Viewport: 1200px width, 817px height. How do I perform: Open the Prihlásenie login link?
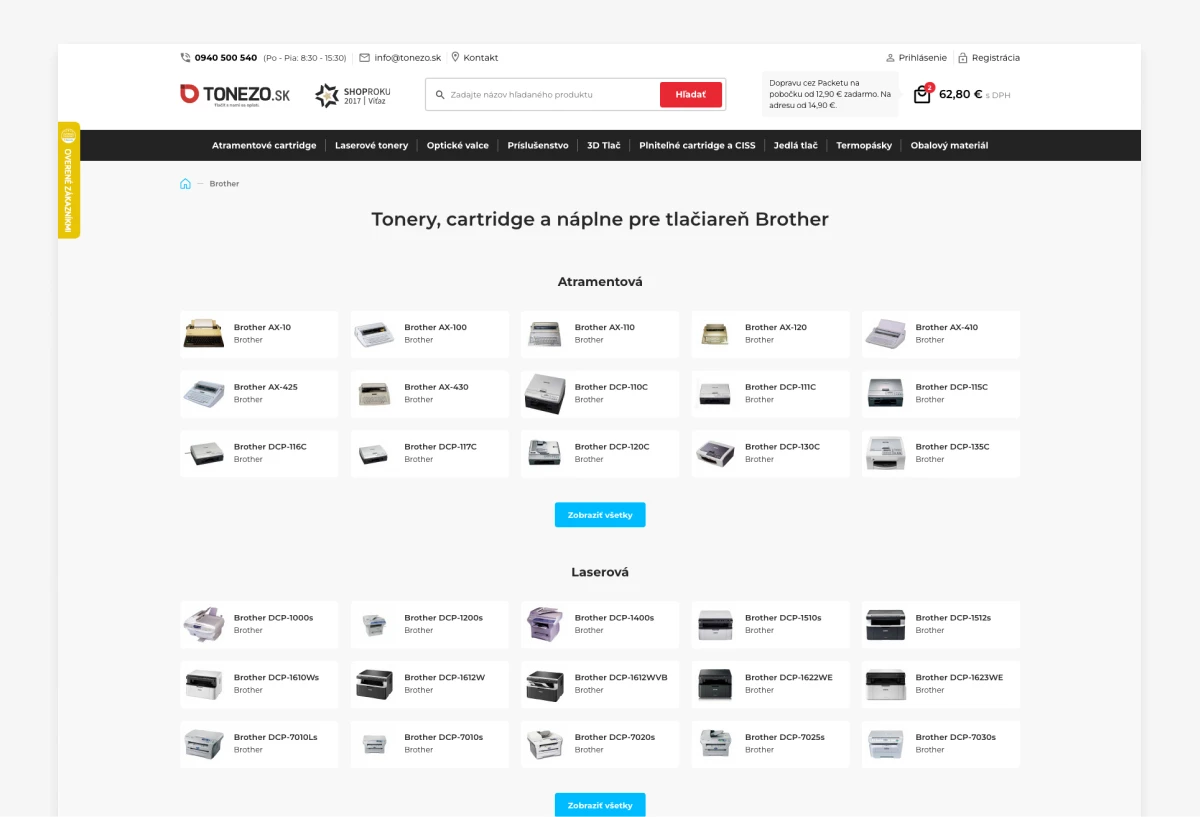(923, 58)
